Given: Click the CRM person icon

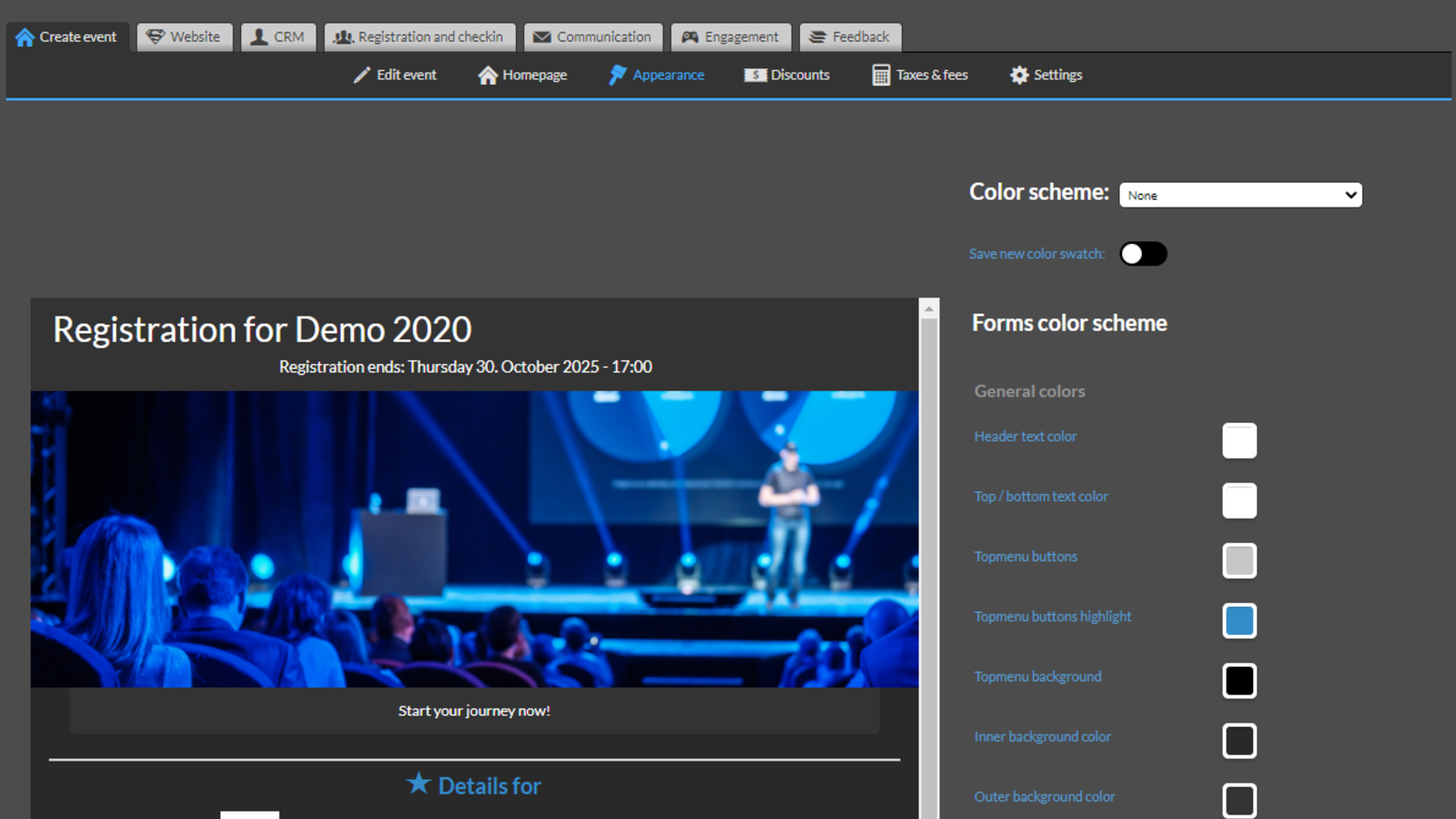Looking at the screenshot, I should [x=259, y=37].
